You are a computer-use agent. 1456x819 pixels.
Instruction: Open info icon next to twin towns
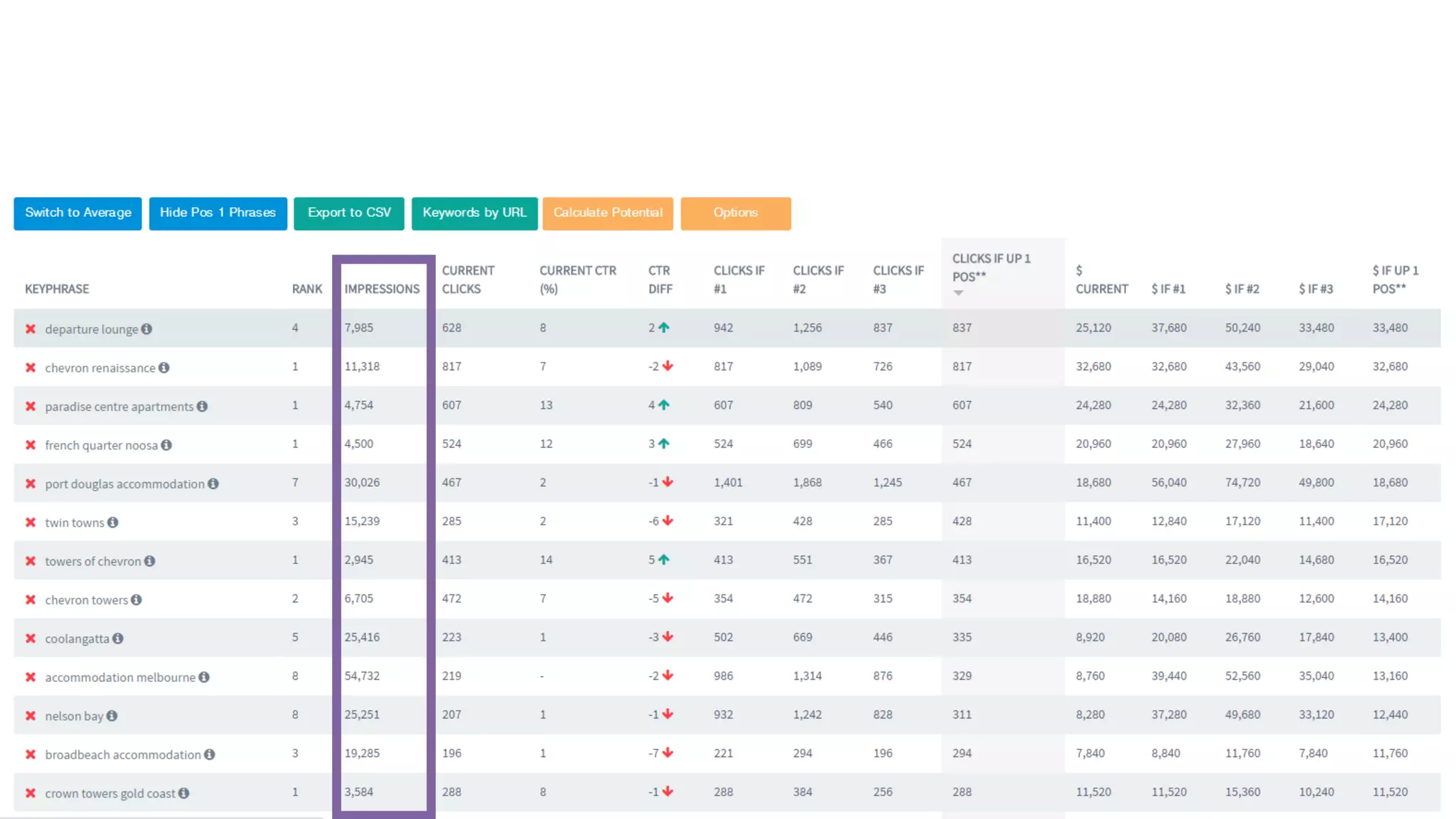pos(113,523)
